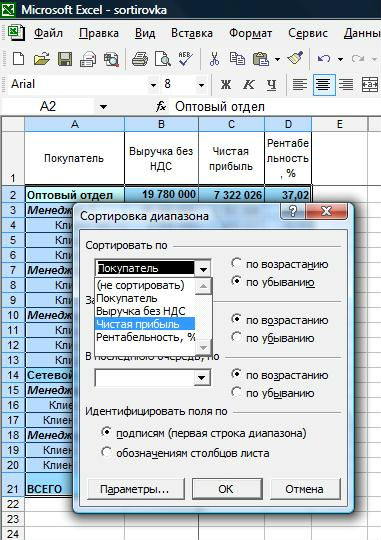Select first sort 'по возрастанию' radio
The image size is (381, 540).
[x=236, y=263]
